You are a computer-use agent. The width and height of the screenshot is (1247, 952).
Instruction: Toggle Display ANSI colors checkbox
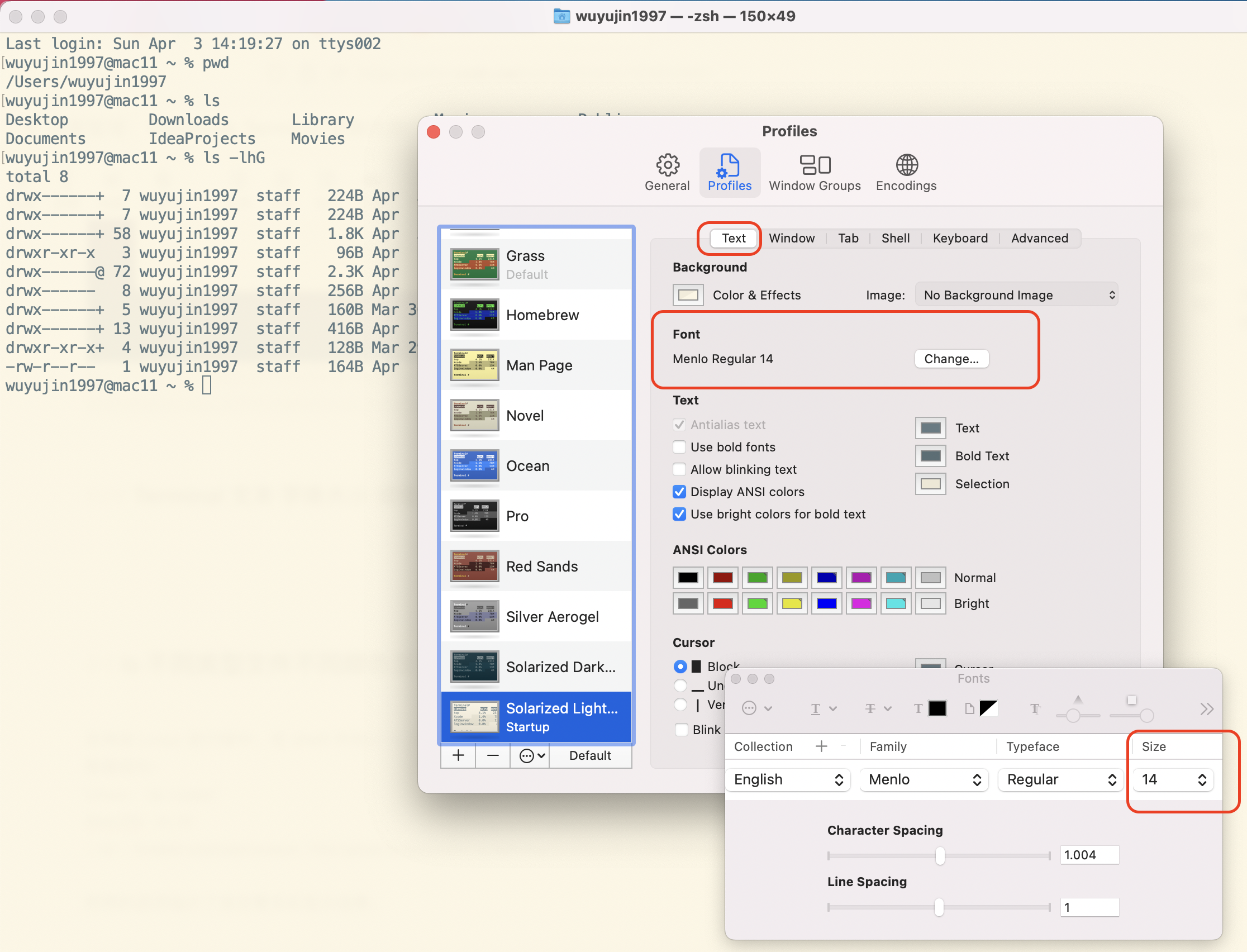click(680, 492)
